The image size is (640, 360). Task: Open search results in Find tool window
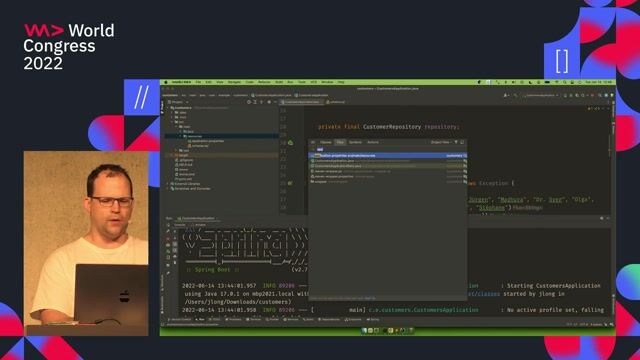(x=462, y=142)
